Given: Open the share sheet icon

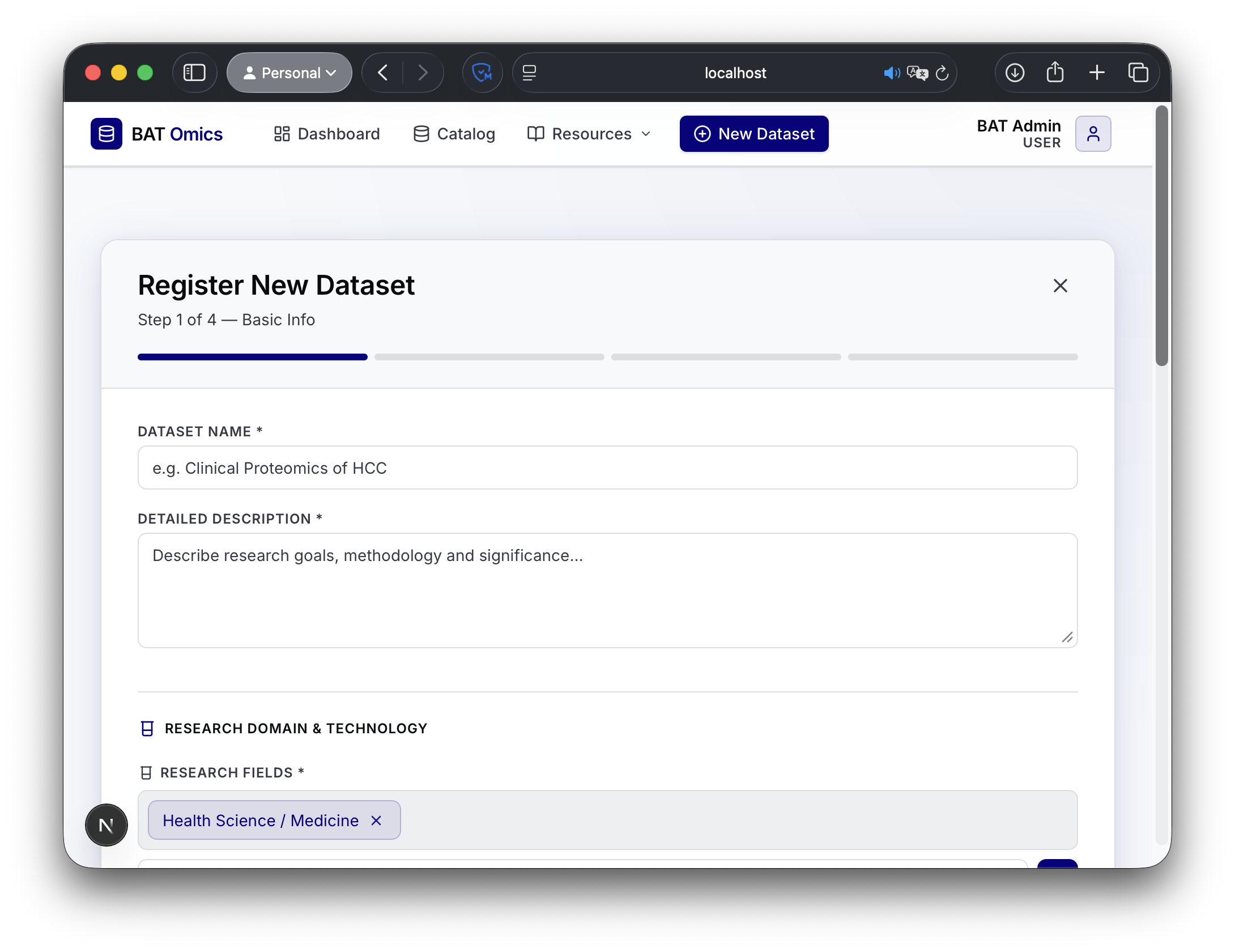Looking at the screenshot, I should pos(1055,72).
